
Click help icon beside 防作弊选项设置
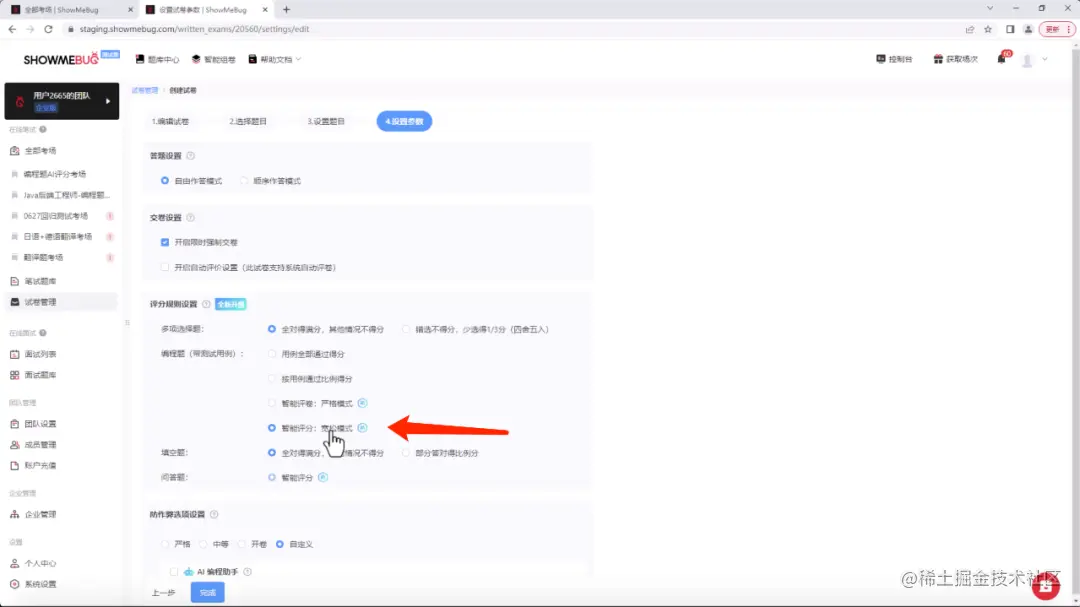coord(214,515)
